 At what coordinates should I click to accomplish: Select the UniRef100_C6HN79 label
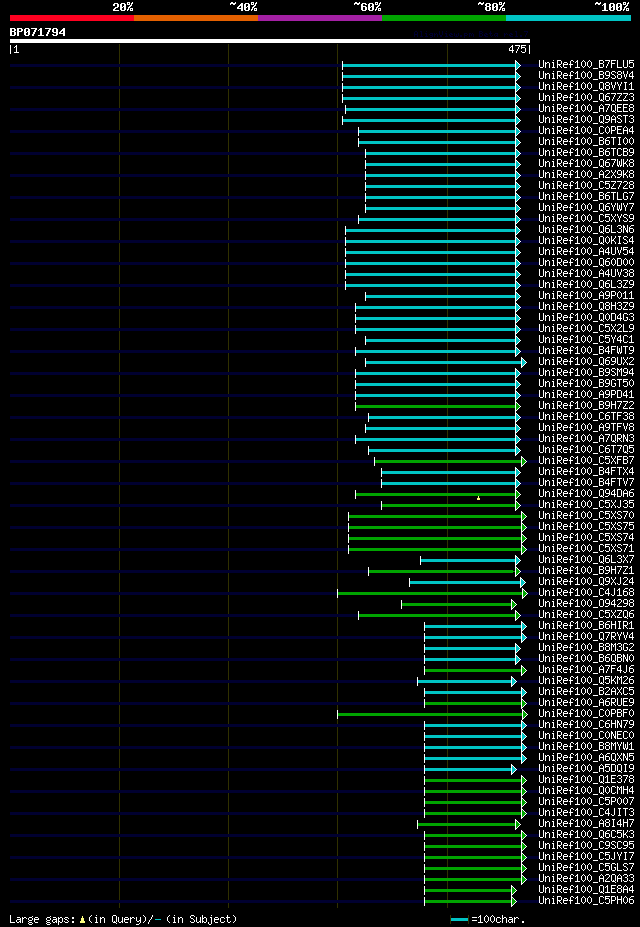pyautogui.click(x=586, y=725)
